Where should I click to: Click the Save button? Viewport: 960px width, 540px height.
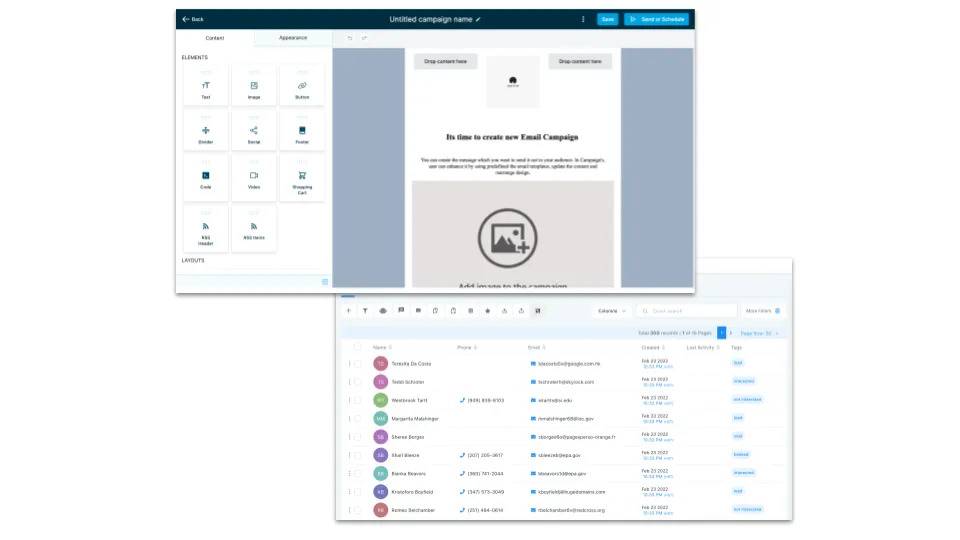point(607,20)
